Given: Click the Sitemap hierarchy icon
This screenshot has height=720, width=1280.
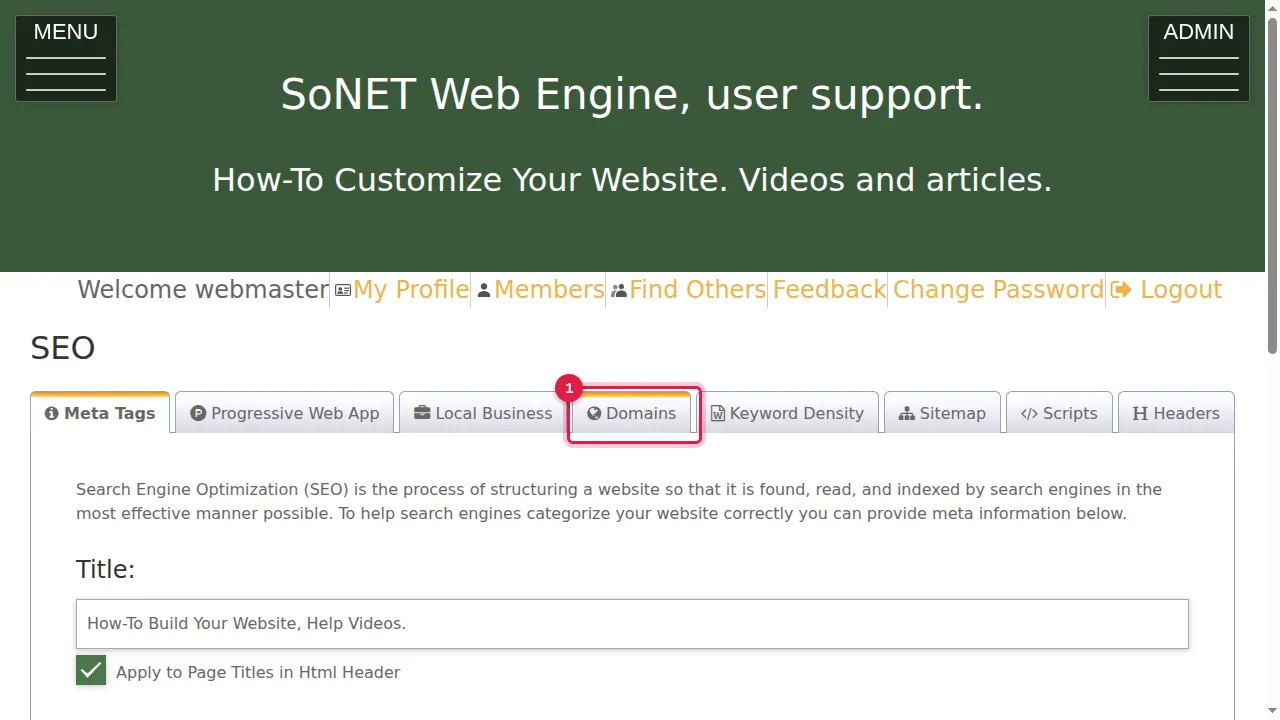Looking at the screenshot, I should (x=907, y=413).
